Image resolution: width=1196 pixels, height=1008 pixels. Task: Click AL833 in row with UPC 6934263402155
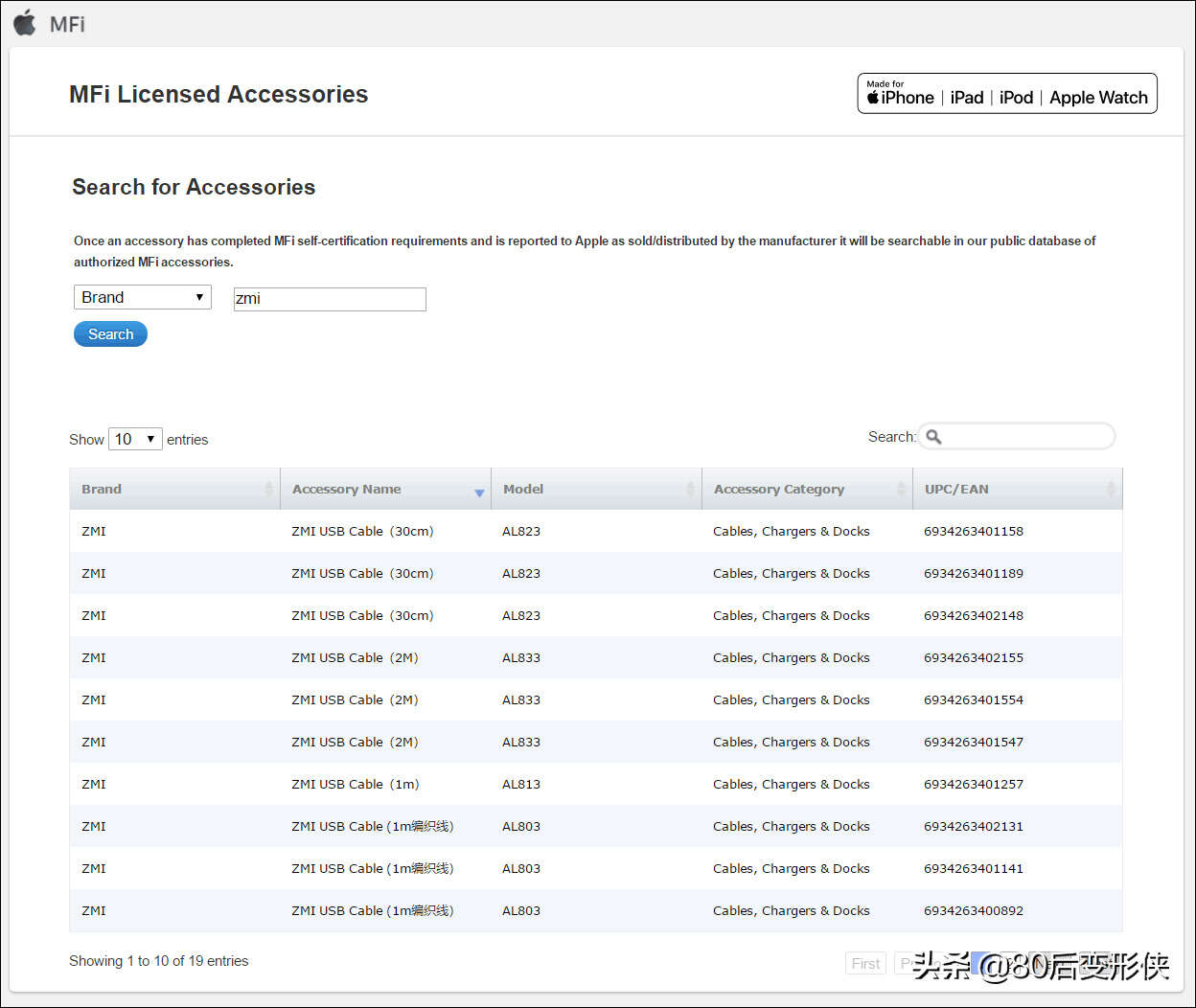click(521, 657)
